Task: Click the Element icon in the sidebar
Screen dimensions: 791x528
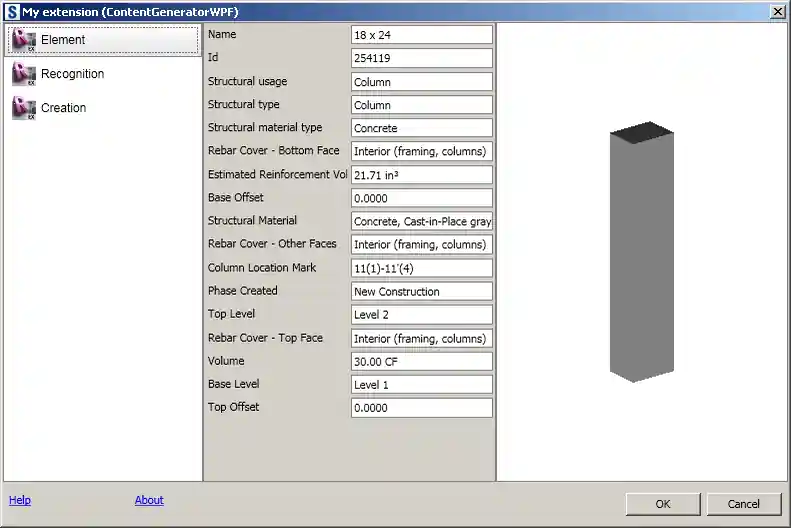Action: tap(24, 40)
